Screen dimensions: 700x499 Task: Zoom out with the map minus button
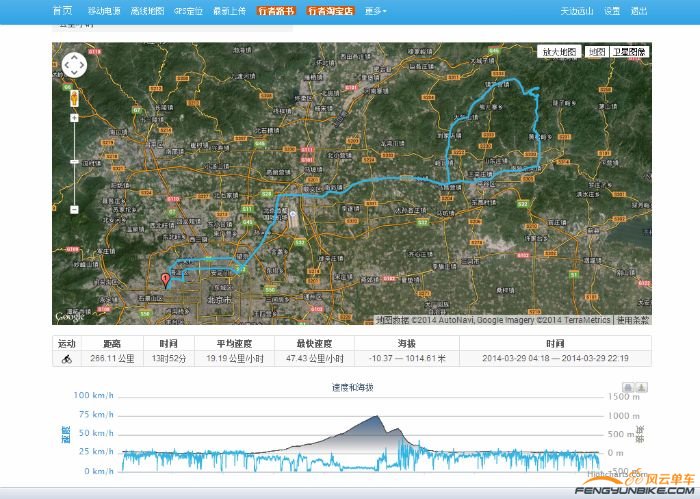point(74,208)
